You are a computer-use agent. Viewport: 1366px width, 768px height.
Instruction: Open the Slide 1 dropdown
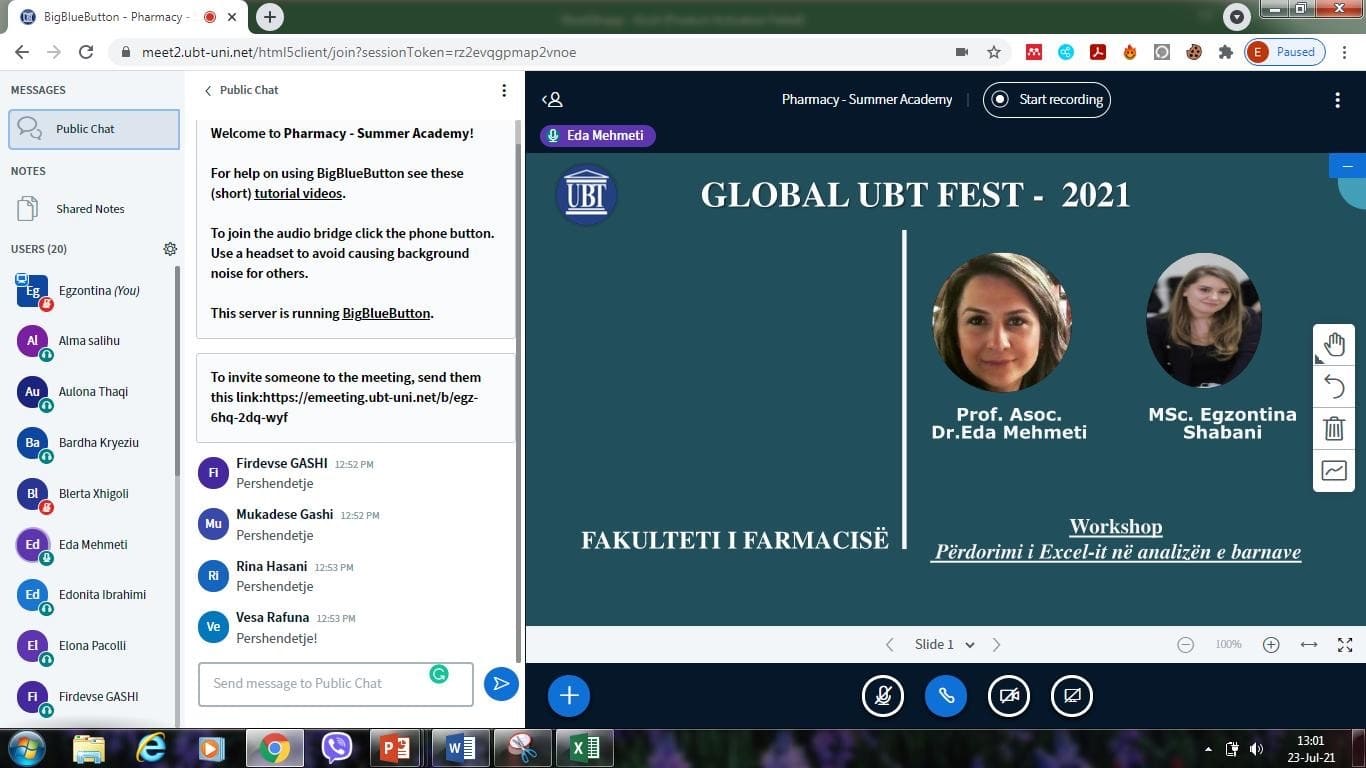click(942, 644)
